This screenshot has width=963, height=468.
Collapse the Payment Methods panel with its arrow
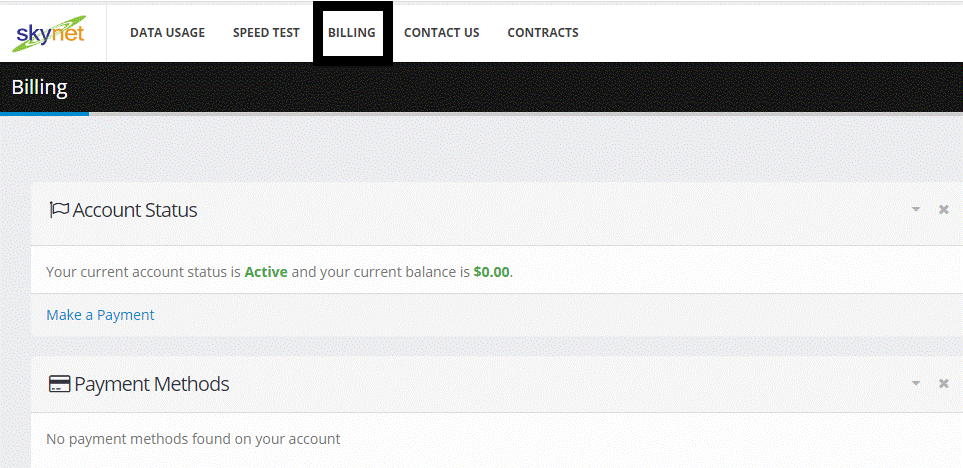point(916,384)
